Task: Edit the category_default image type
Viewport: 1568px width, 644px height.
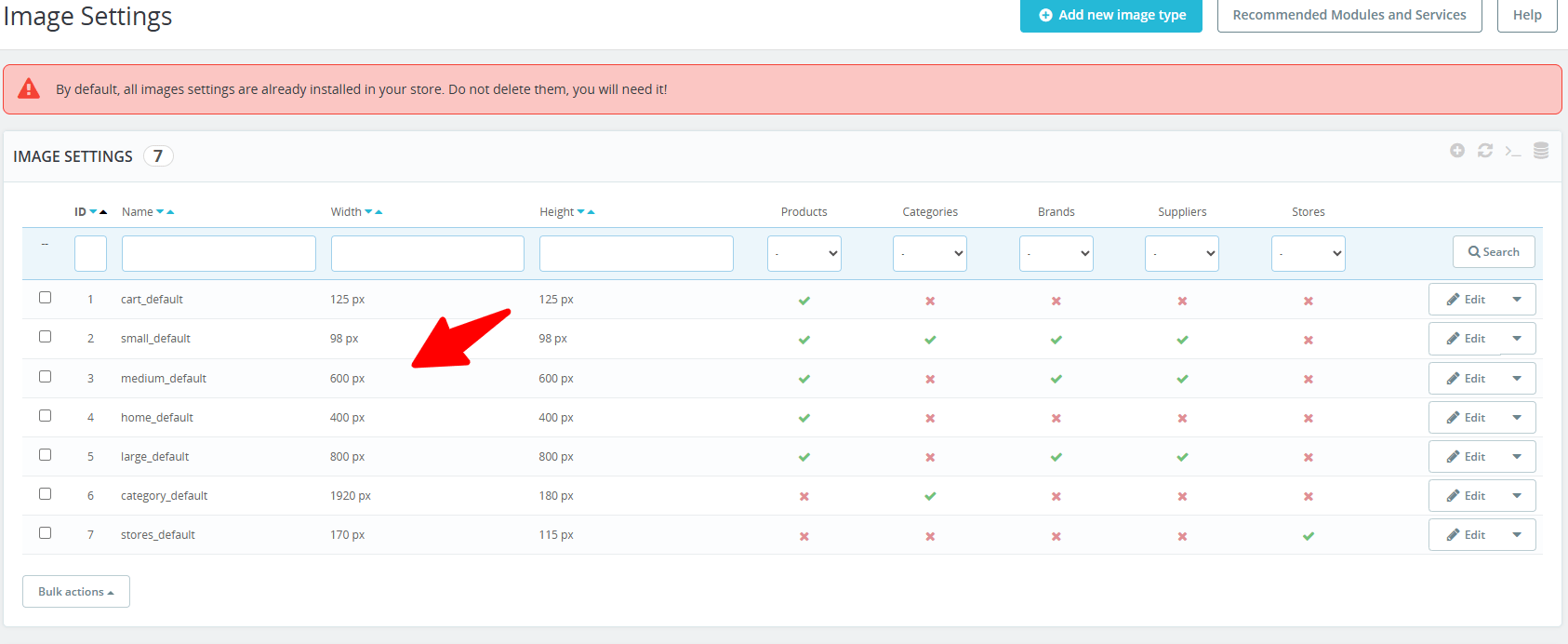Action: click(x=1466, y=496)
